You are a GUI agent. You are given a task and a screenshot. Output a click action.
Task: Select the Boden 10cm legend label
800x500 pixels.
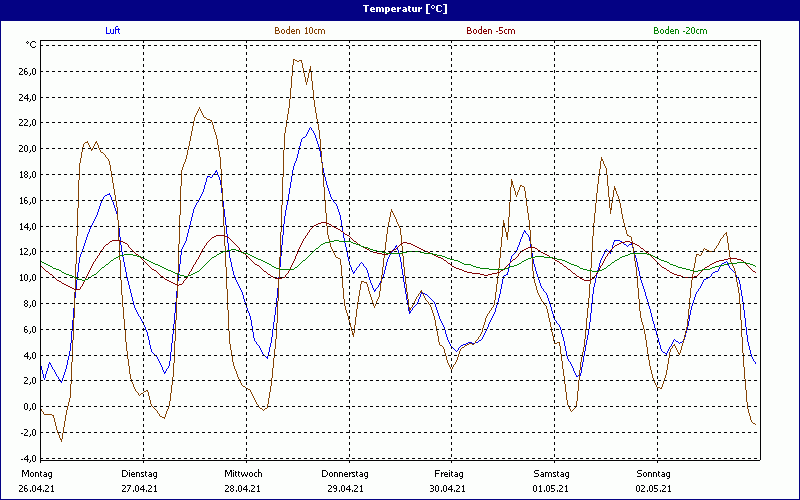299,31
